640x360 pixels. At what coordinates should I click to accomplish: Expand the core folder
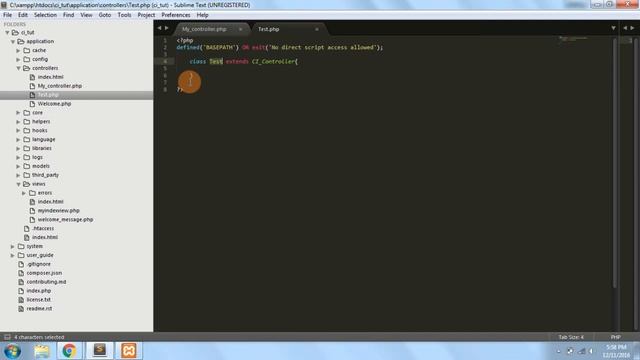pyautogui.click(x=18, y=113)
